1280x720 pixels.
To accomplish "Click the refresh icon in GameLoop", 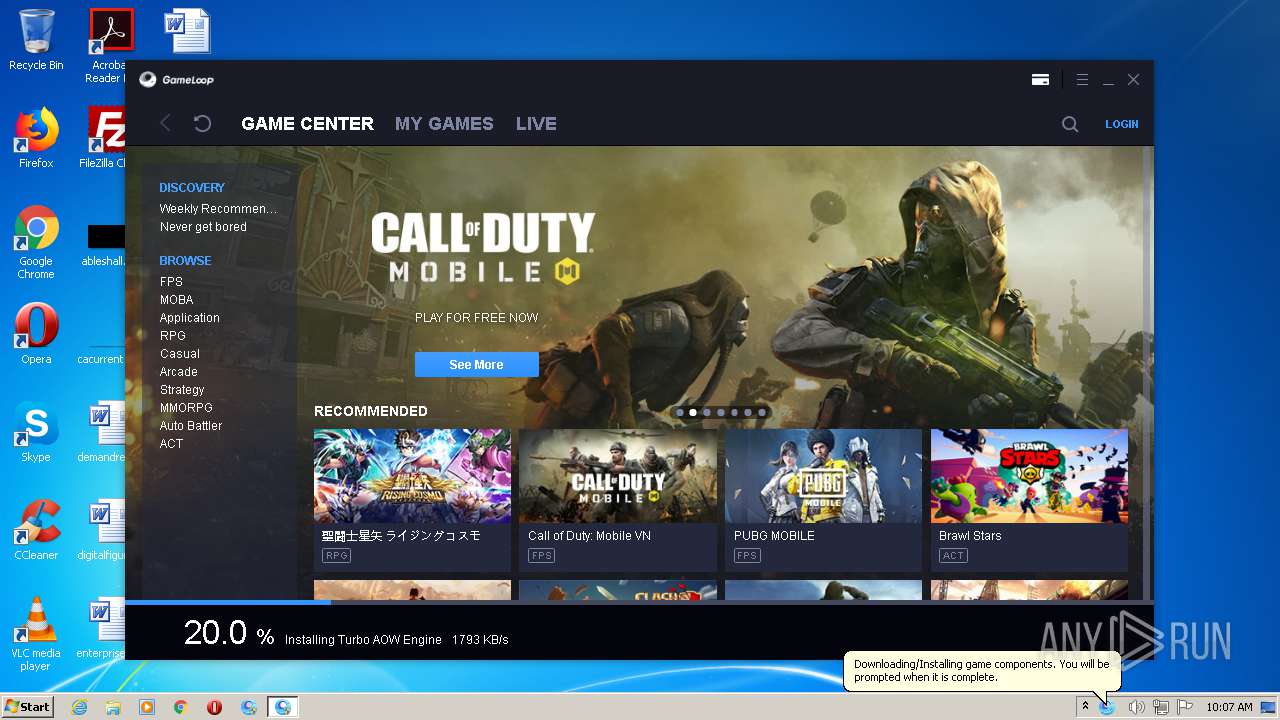I will [202, 123].
